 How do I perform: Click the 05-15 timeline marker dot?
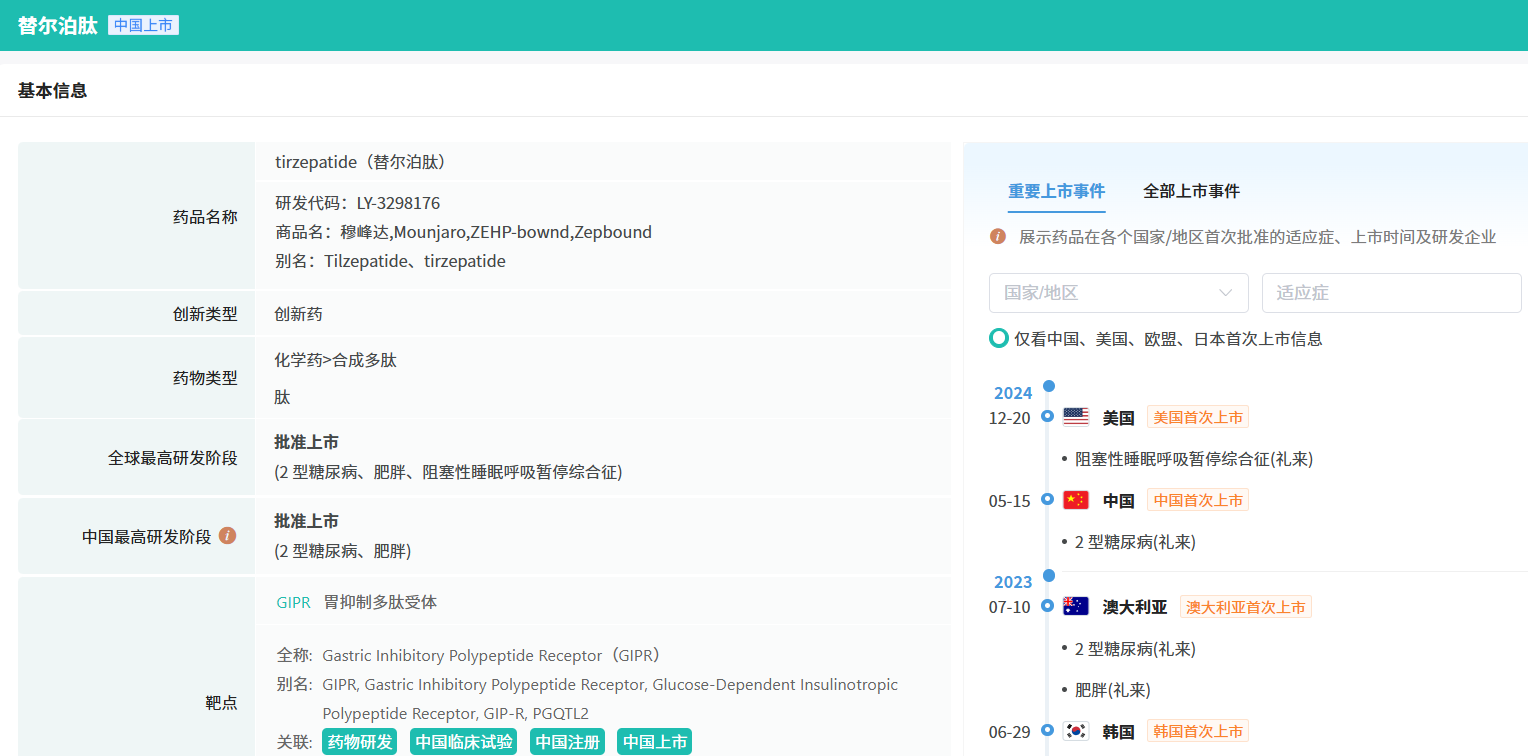tap(1047, 499)
